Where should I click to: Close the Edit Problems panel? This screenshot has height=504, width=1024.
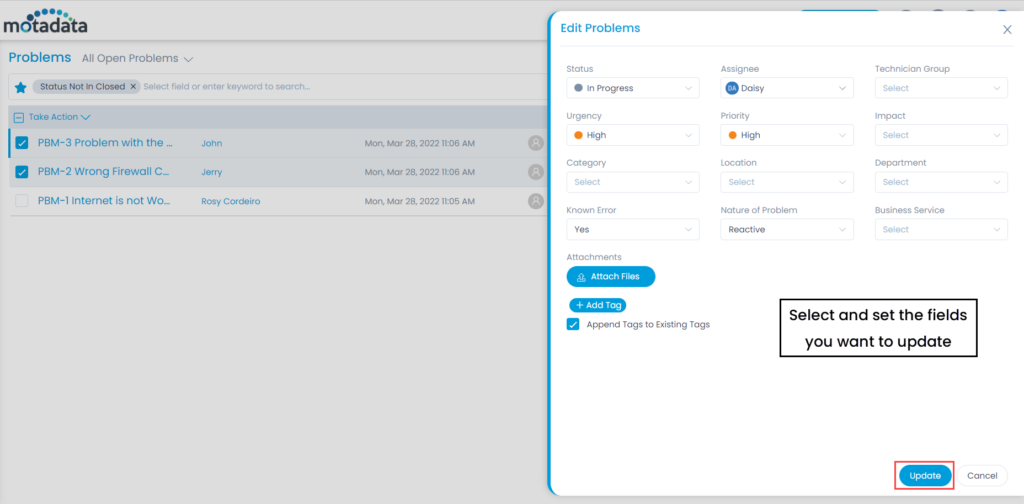pos(1007,30)
